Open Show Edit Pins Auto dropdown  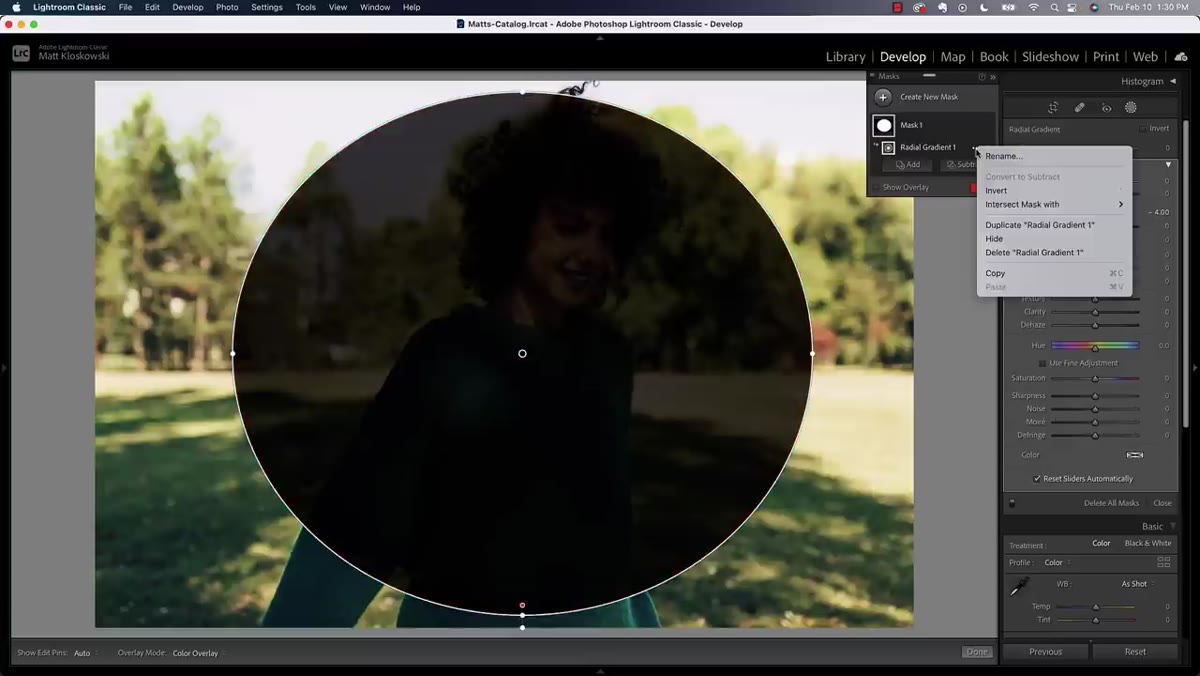point(85,653)
